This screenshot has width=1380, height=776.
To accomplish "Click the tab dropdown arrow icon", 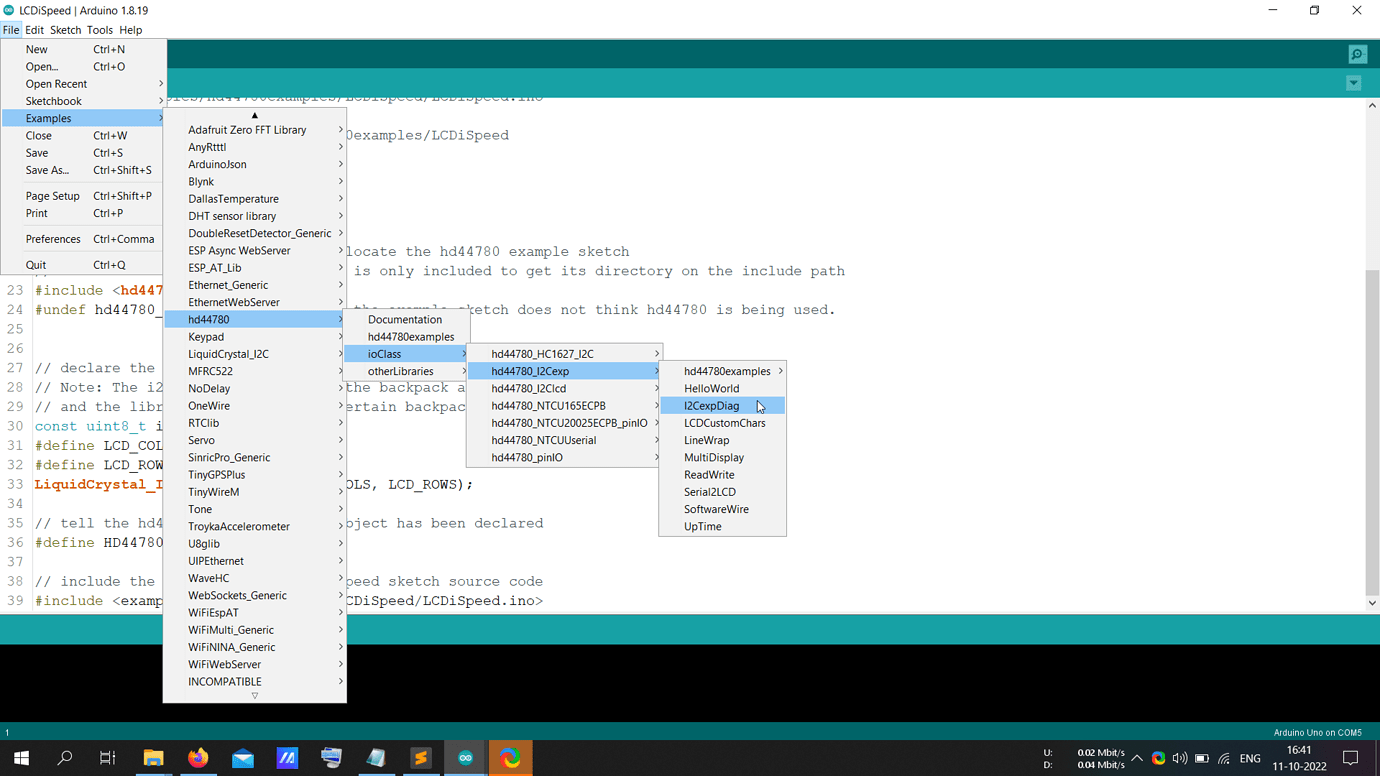I will 1353,84.
